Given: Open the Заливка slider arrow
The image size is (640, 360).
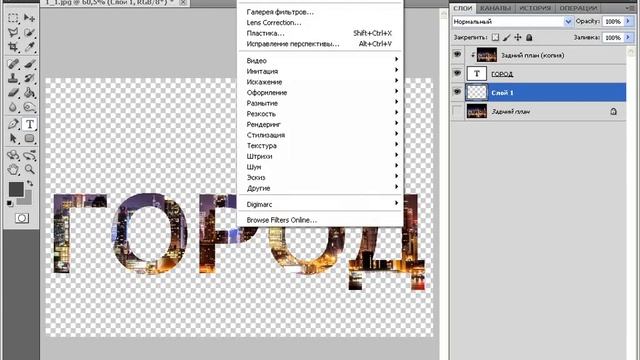Looking at the screenshot, I should 628,37.
